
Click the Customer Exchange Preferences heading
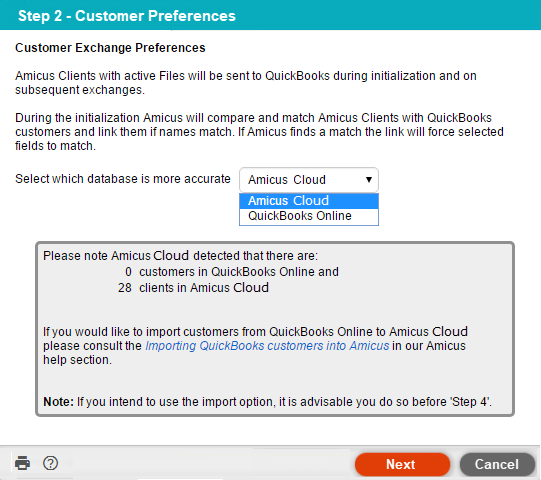tap(110, 48)
